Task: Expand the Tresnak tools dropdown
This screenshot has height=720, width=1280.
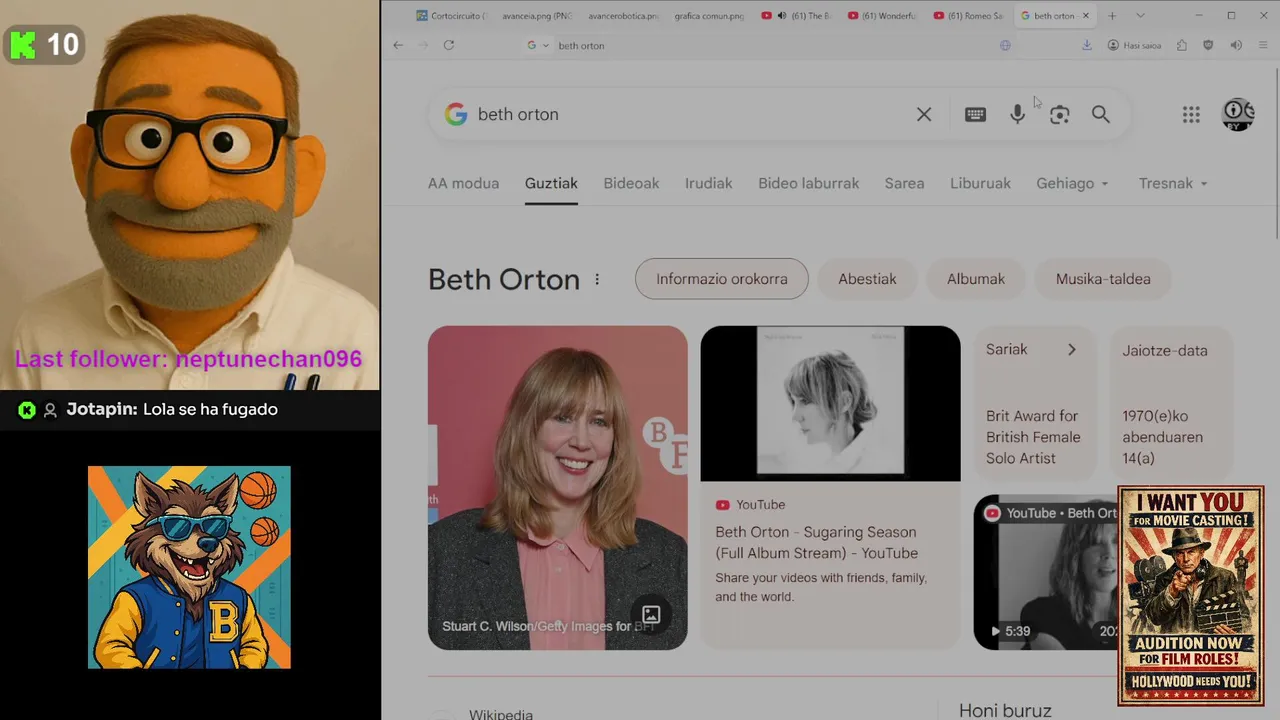Action: click(1173, 183)
